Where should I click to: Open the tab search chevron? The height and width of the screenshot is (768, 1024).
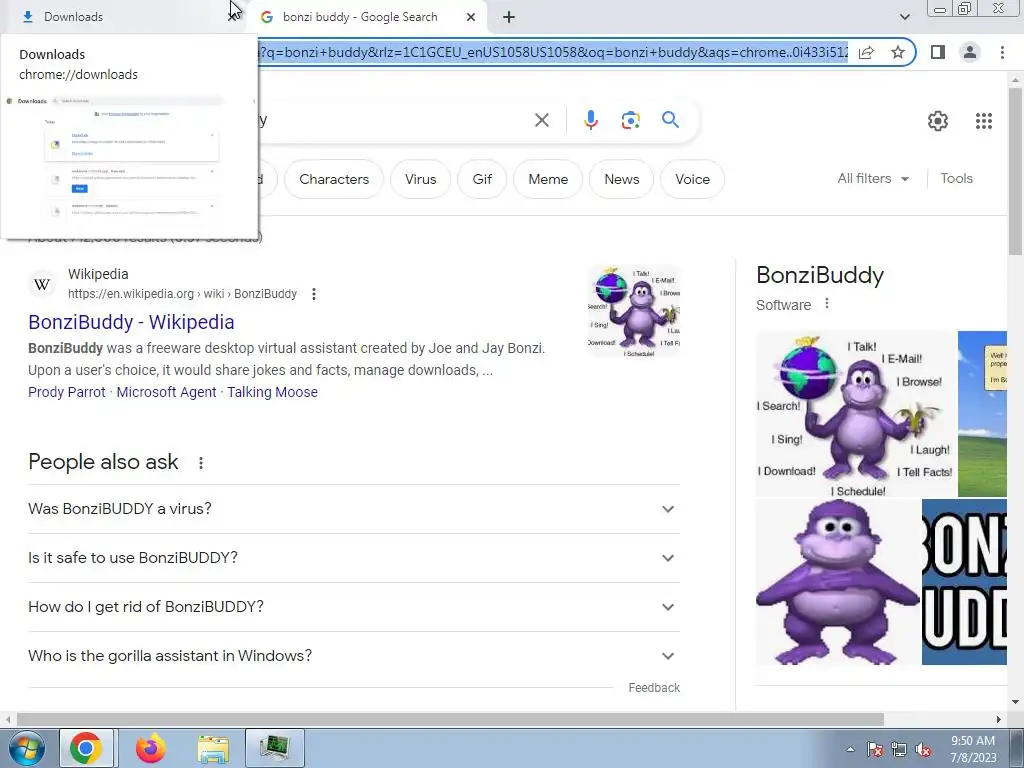pyautogui.click(x=904, y=17)
